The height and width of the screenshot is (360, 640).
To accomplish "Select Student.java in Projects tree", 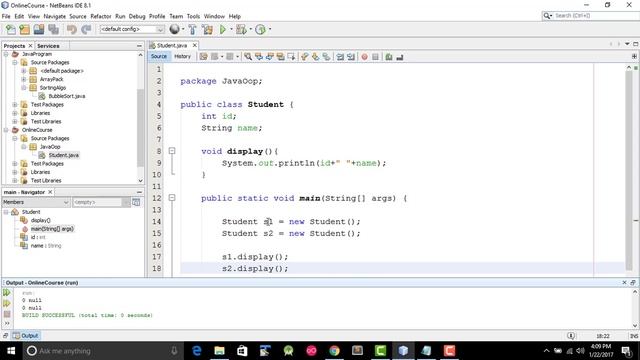I will pos(64,155).
